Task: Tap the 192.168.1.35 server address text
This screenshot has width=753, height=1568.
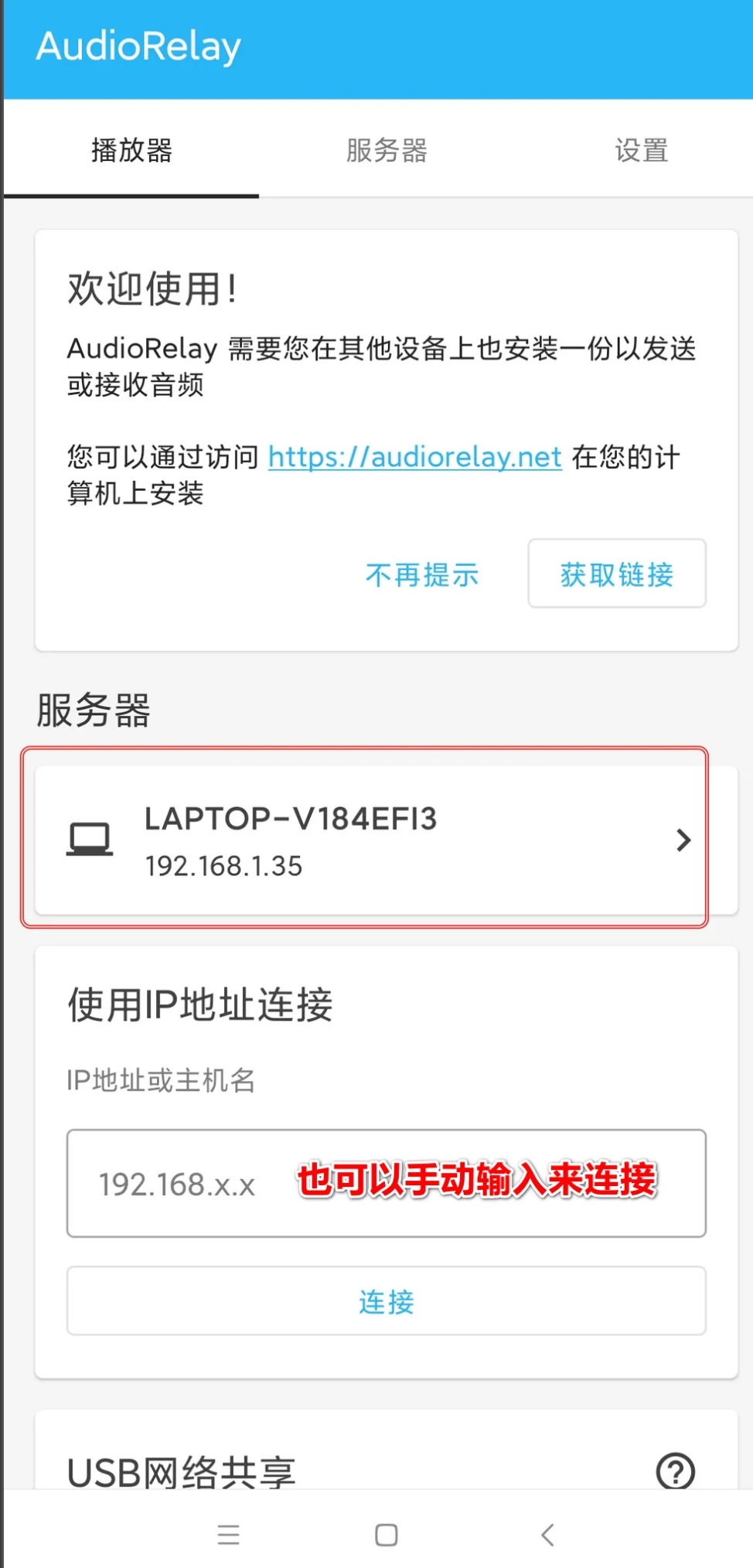Action: pyautogui.click(x=223, y=866)
